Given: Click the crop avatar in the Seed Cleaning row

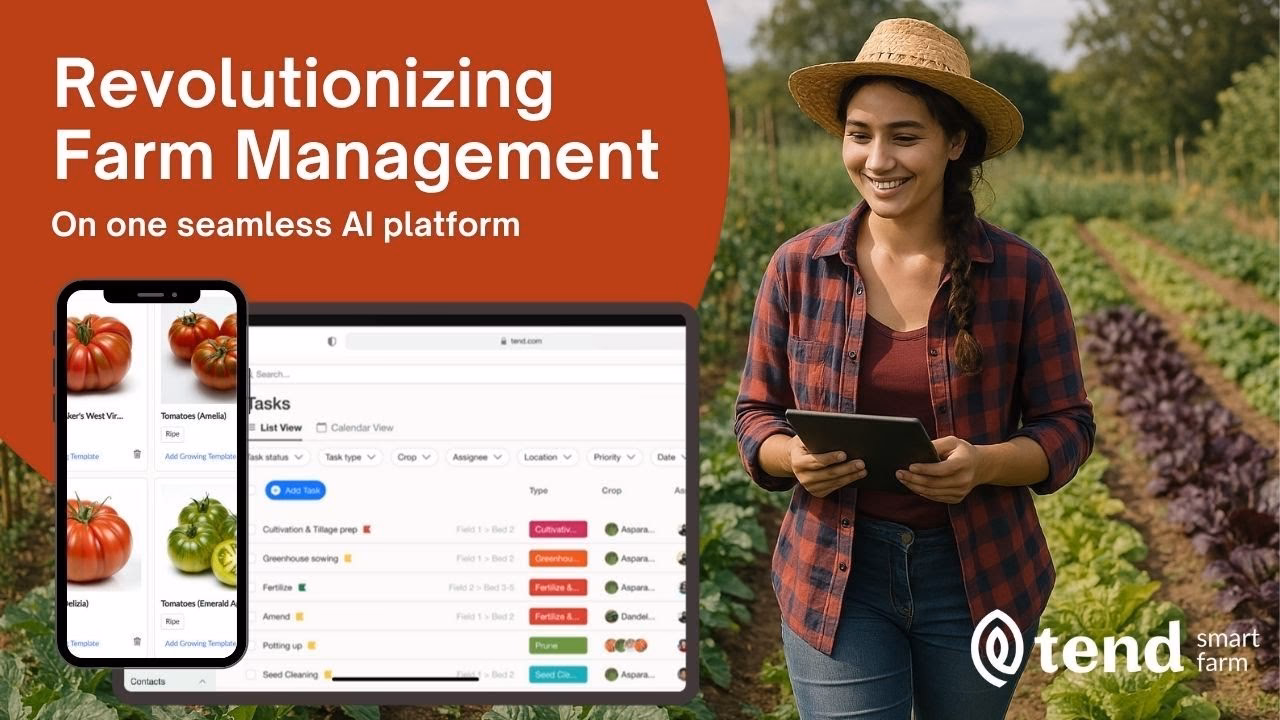Looking at the screenshot, I should pyautogui.click(x=611, y=675).
